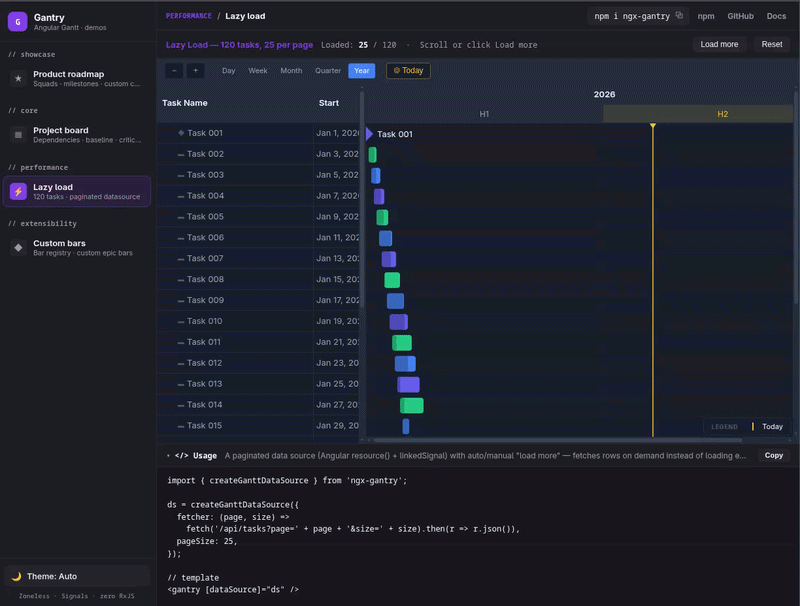Click the PERFORMANCE breadcrumb
This screenshot has height=606, width=800.
(188, 16)
